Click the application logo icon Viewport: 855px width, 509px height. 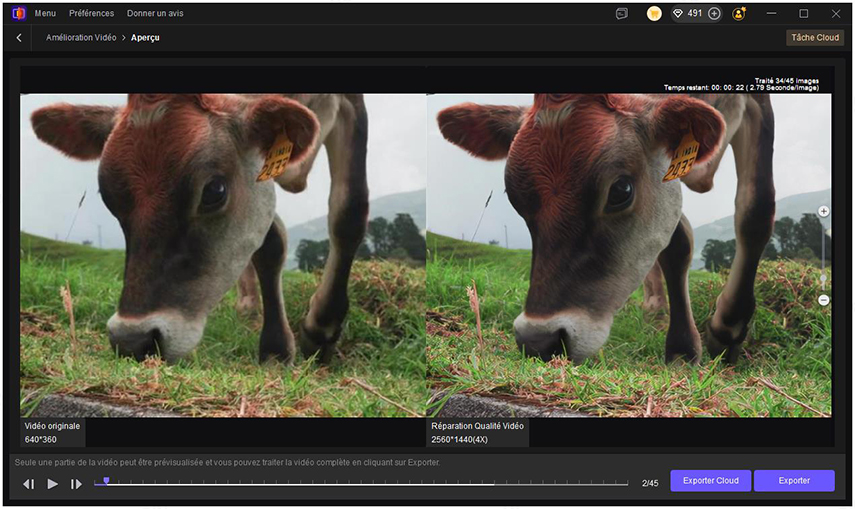[x=19, y=13]
